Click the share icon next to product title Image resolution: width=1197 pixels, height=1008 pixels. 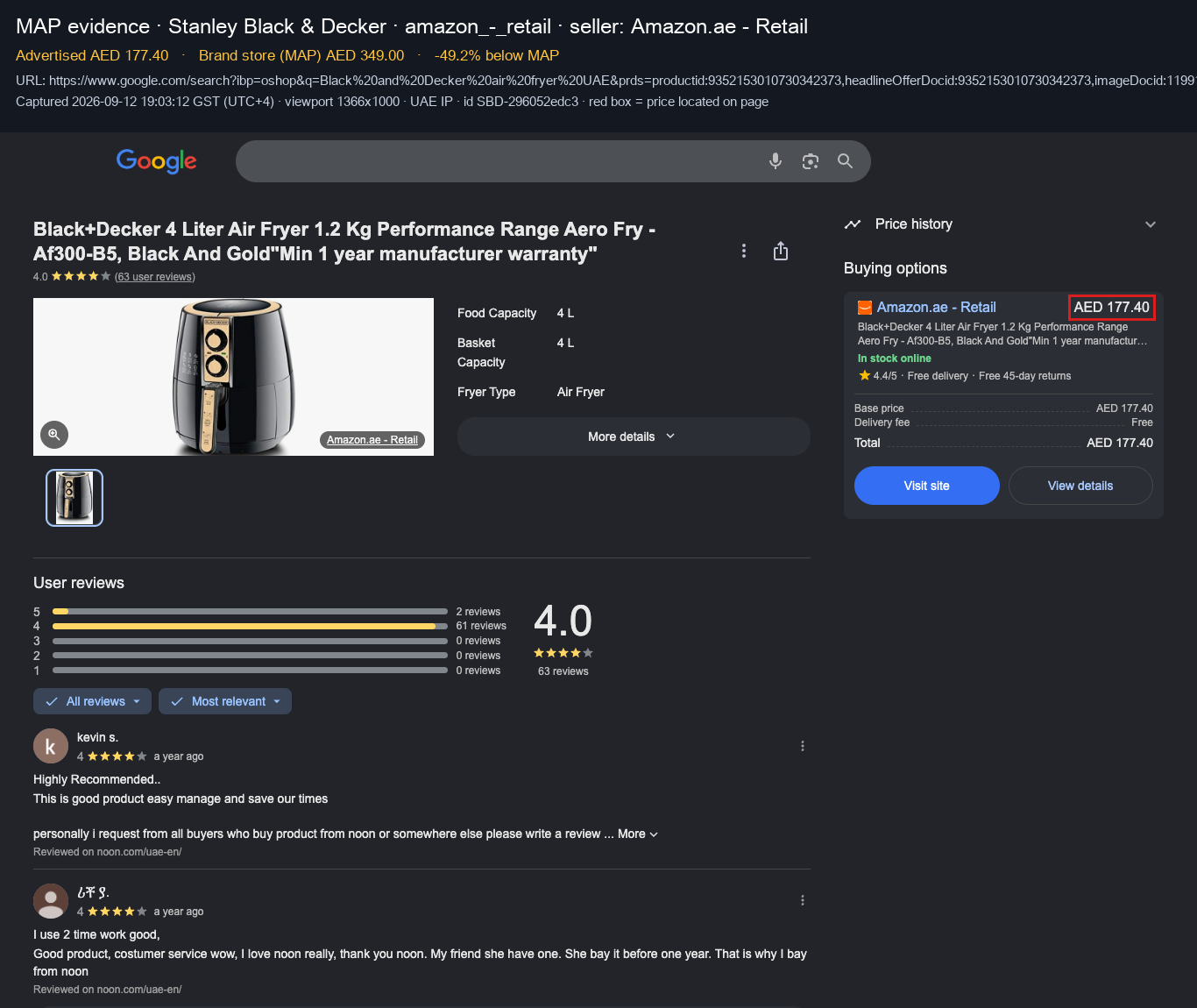click(x=781, y=252)
